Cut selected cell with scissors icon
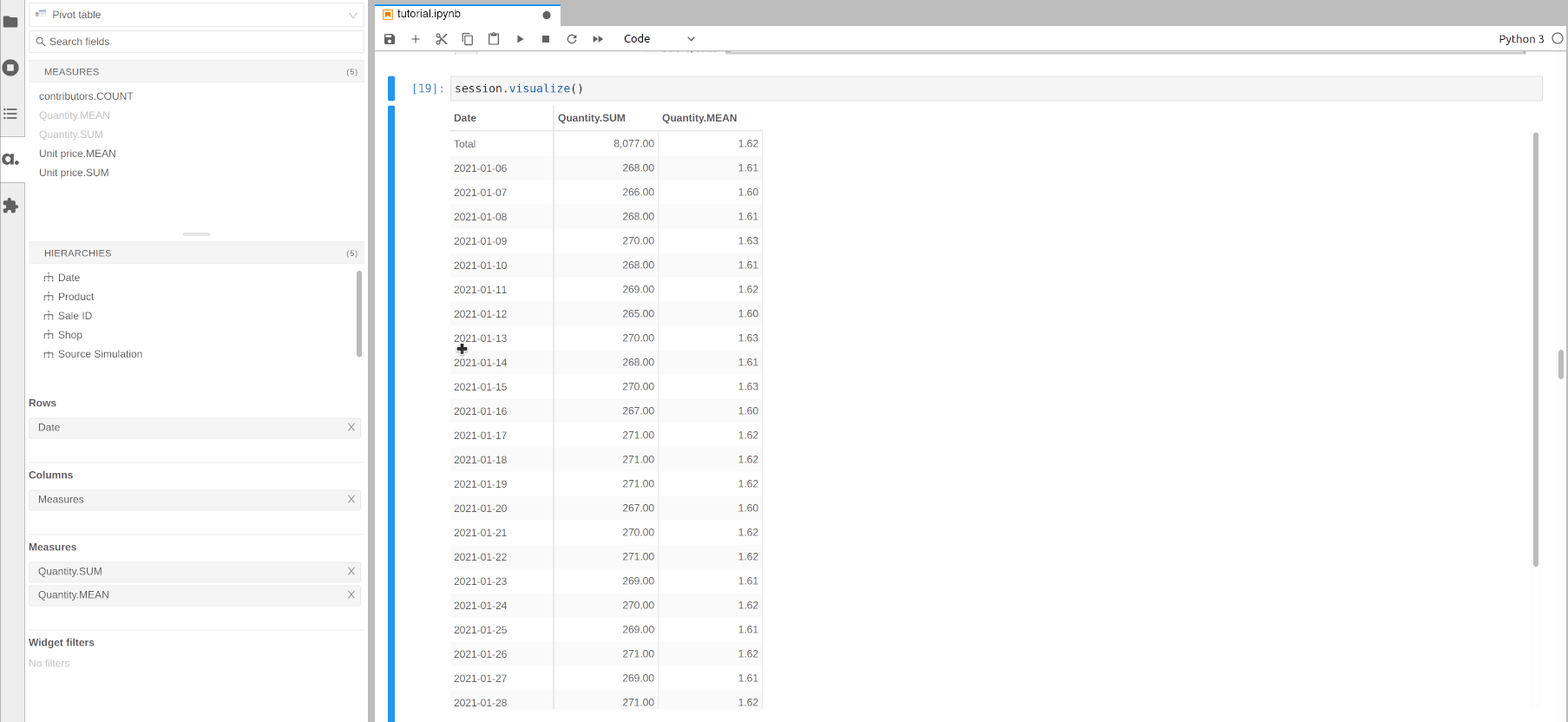This screenshot has width=1568, height=722. 442,39
